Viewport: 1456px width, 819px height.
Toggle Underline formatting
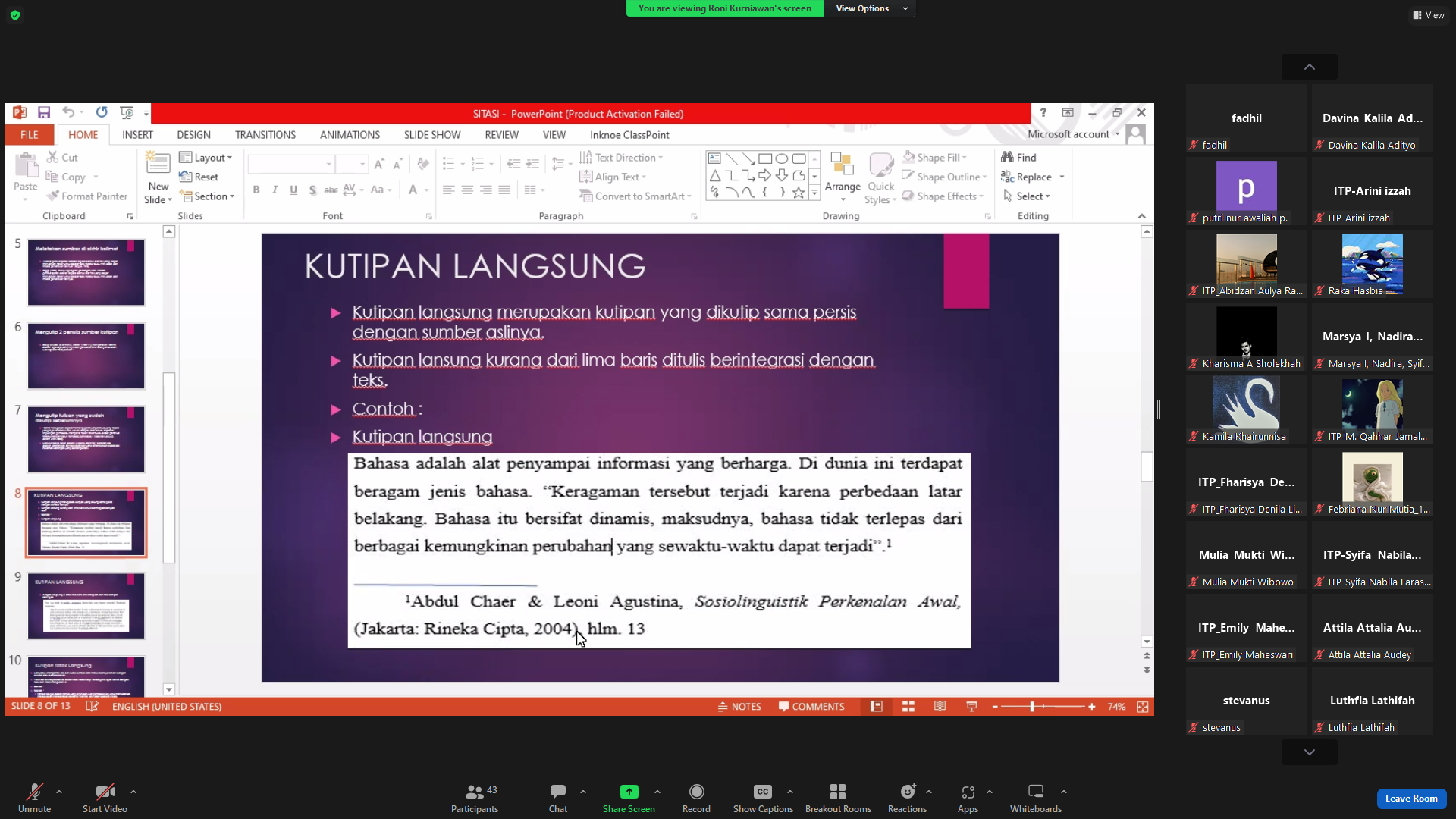293,190
